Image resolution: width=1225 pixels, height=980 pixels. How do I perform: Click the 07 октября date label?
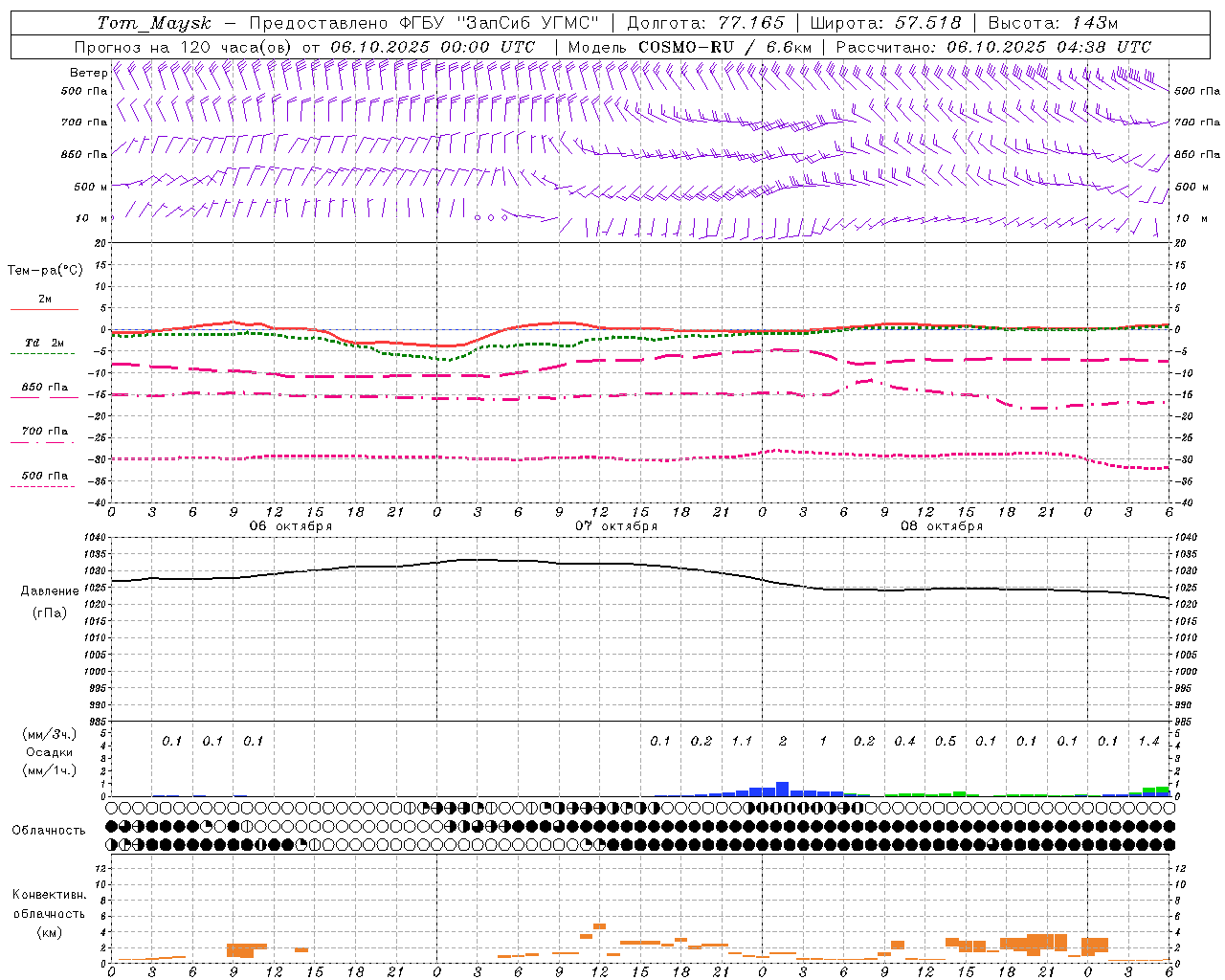(616, 526)
